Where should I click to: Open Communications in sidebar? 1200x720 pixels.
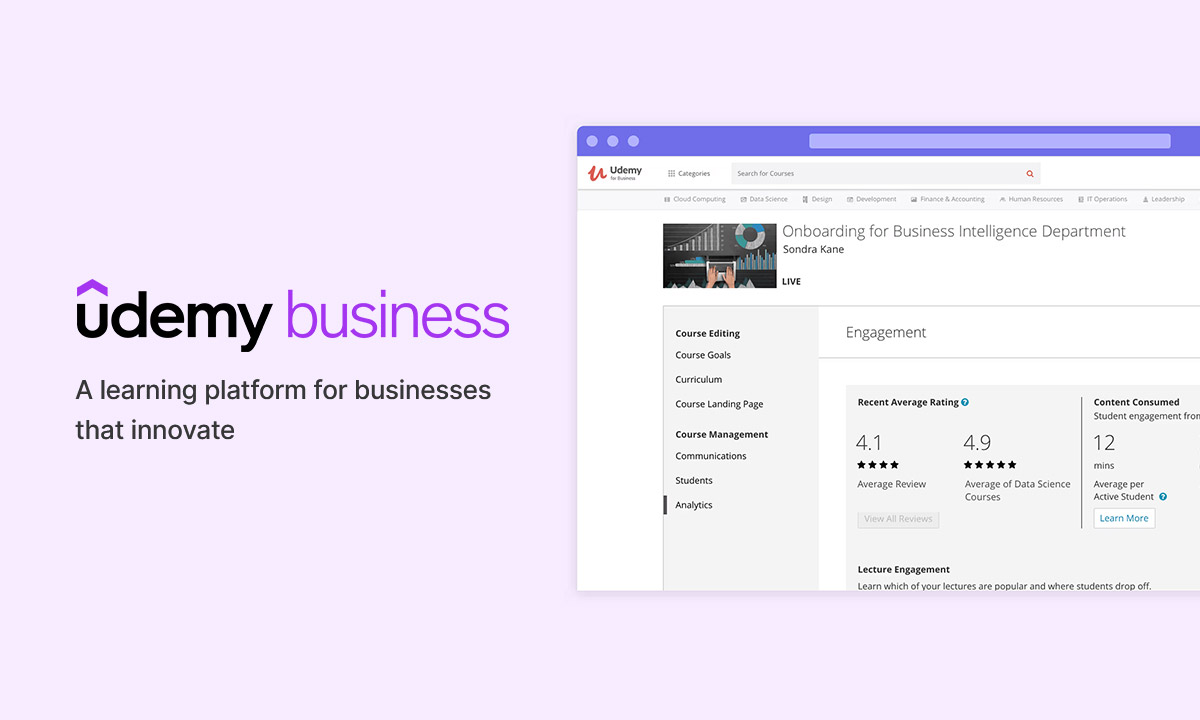pyautogui.click(x=711, y=456)
